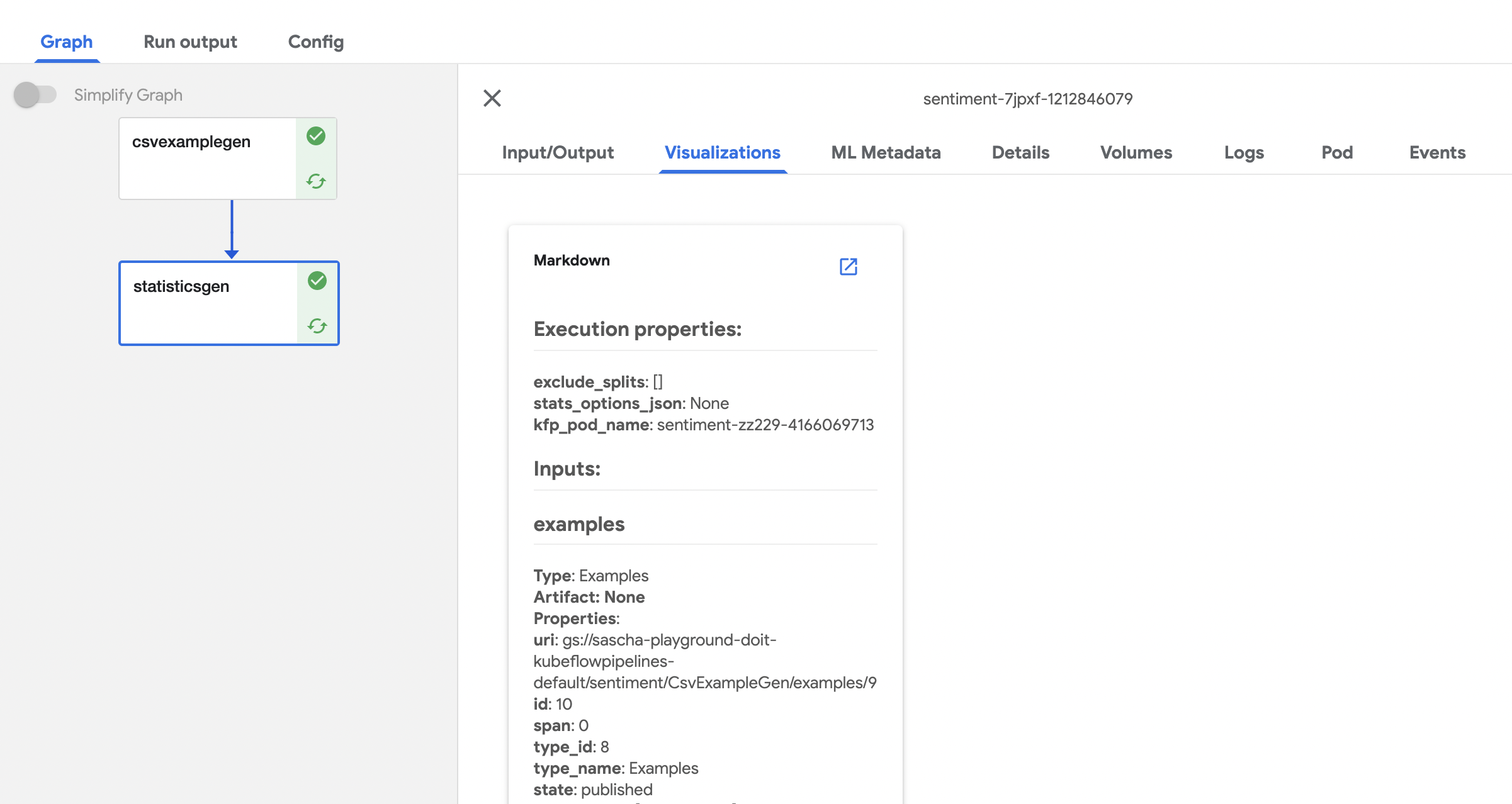Enable the Simplify Graph toggle
1512x804 pixels.
(x=36, y=94)
